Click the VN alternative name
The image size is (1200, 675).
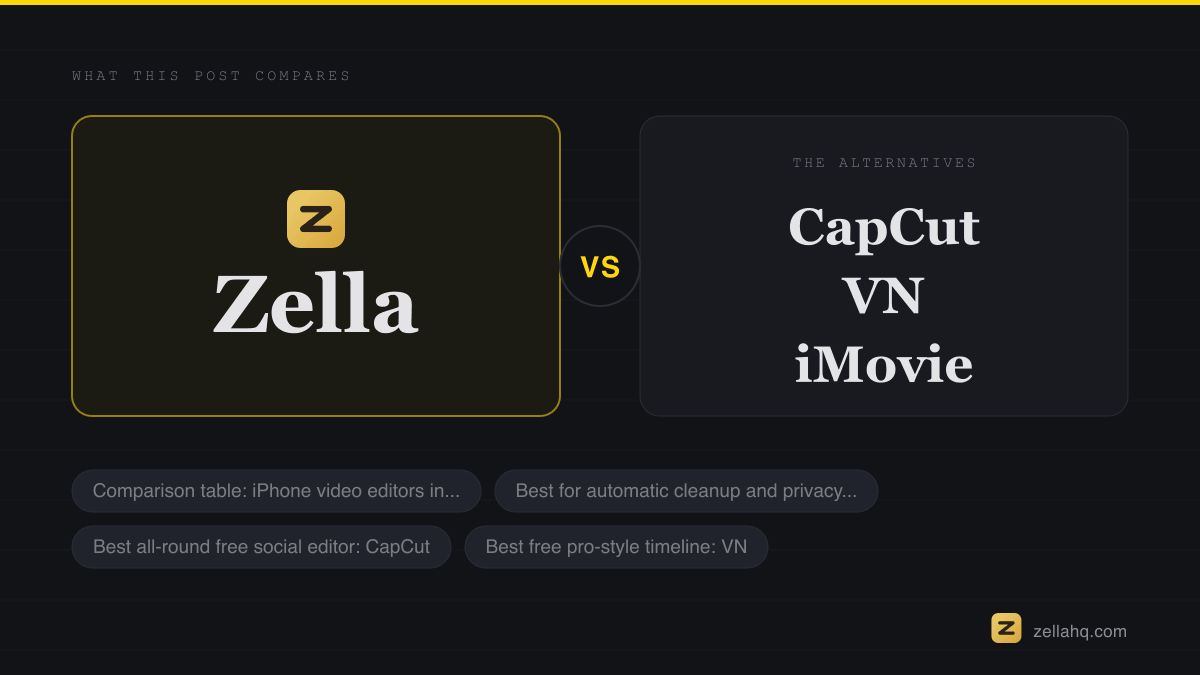[x=884, y=296]
